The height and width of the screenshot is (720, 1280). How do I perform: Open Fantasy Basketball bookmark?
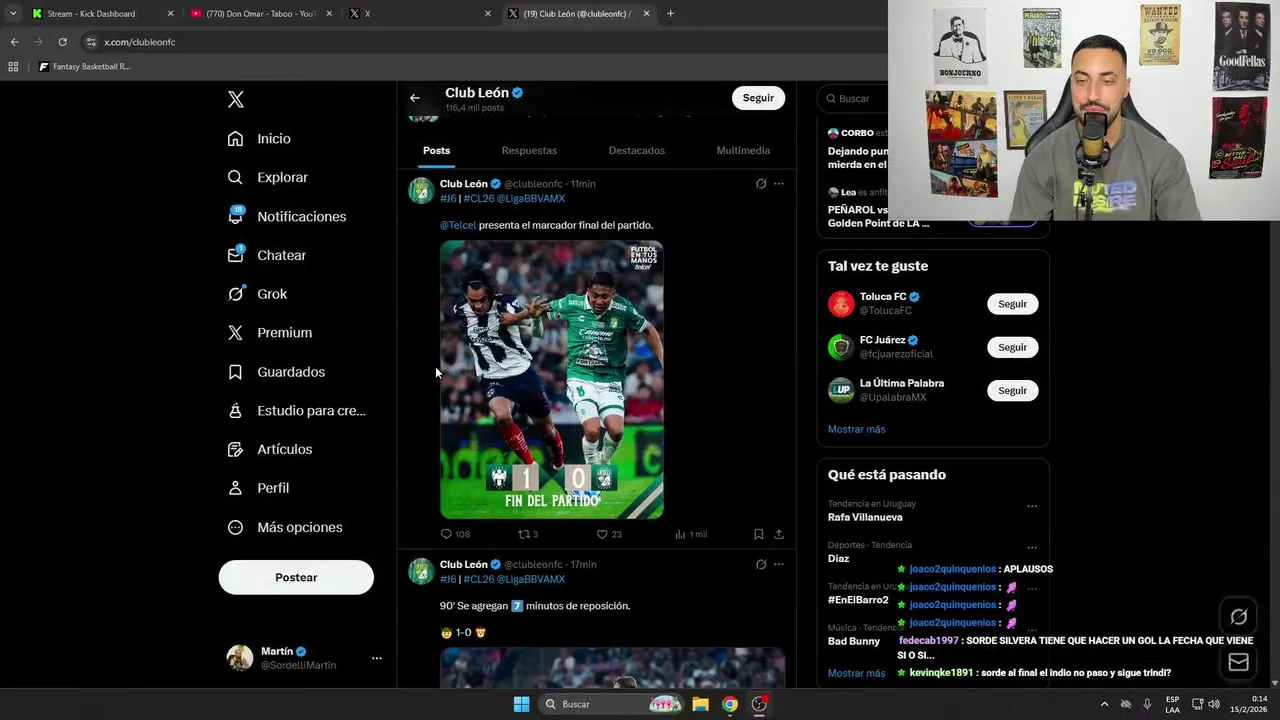click(x=84, y=67)
